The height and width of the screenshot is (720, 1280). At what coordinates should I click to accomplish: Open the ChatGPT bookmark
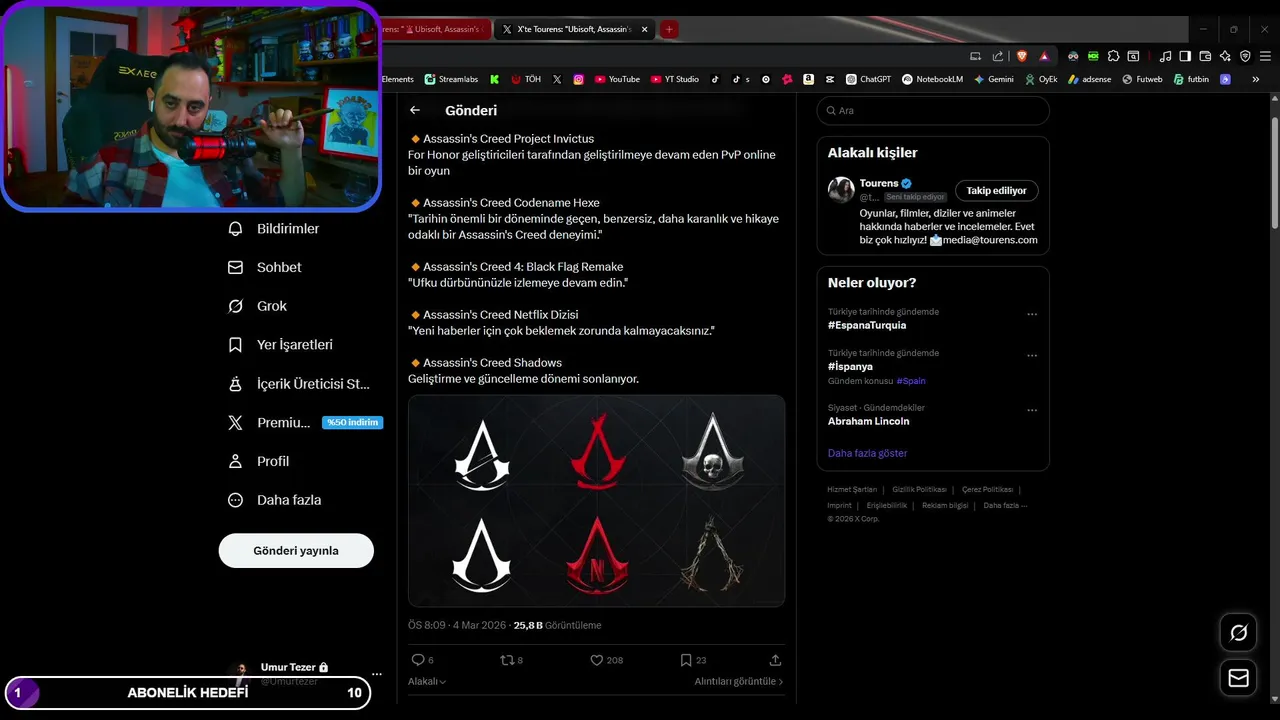coord(868,79)
